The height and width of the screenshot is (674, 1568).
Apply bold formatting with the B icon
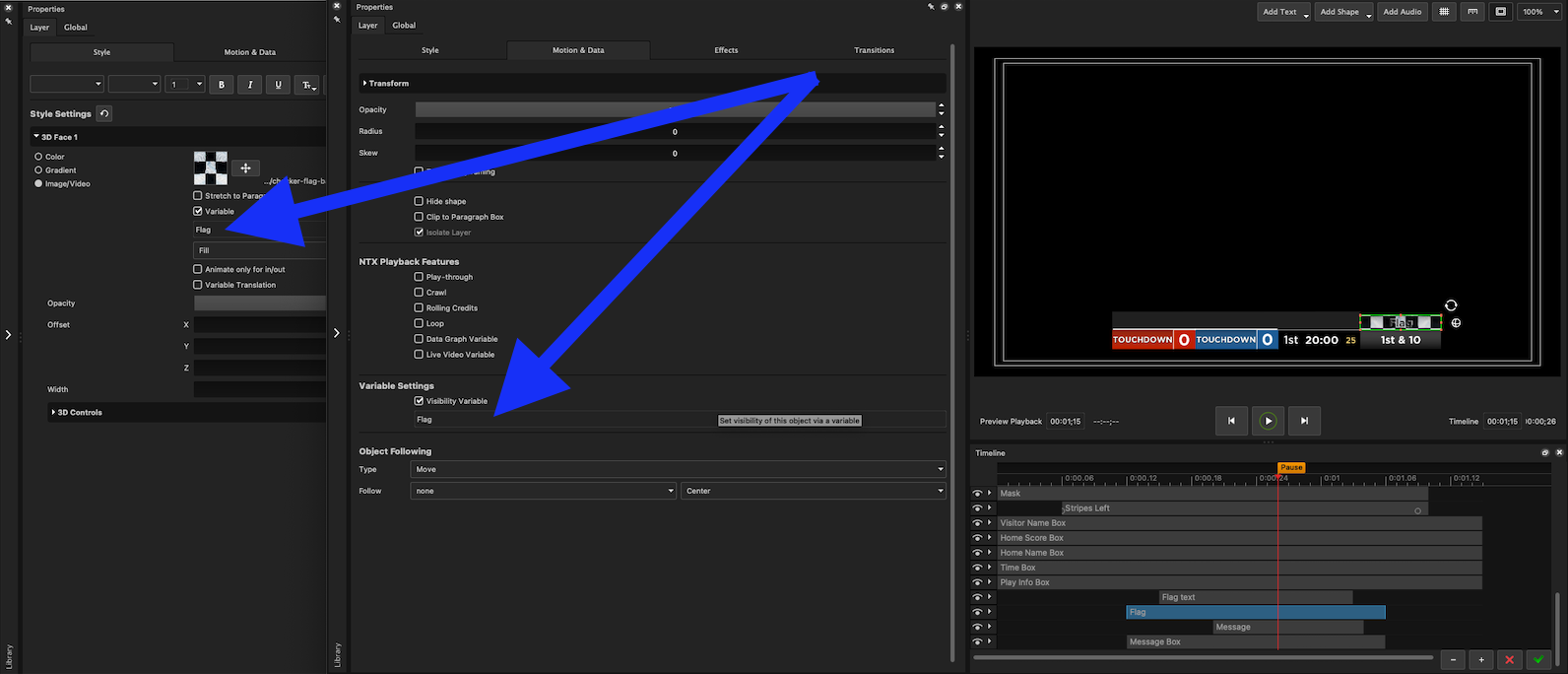222,85
